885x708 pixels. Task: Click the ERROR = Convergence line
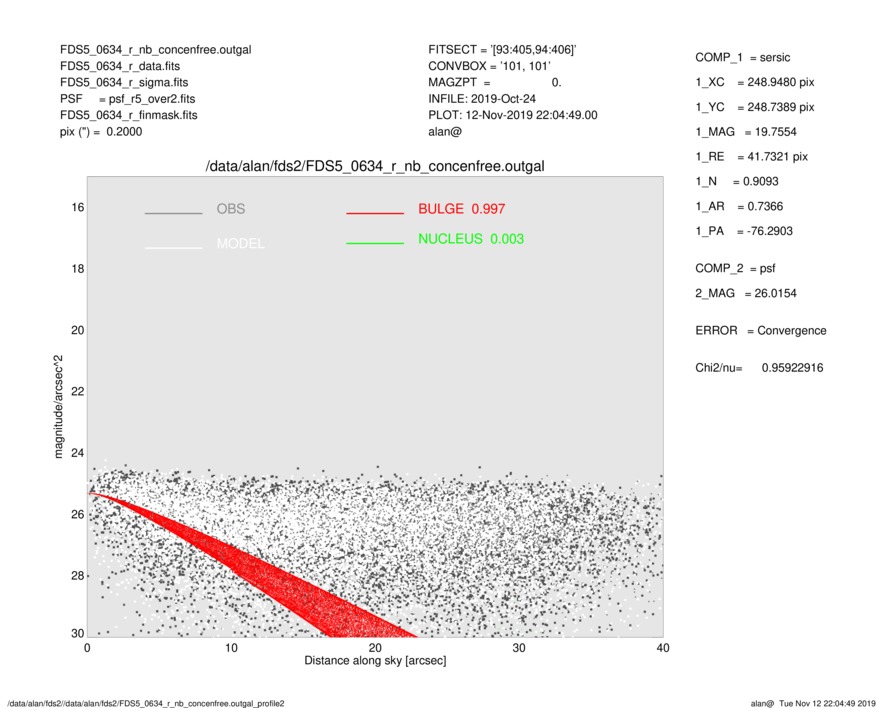coord(761,331)
